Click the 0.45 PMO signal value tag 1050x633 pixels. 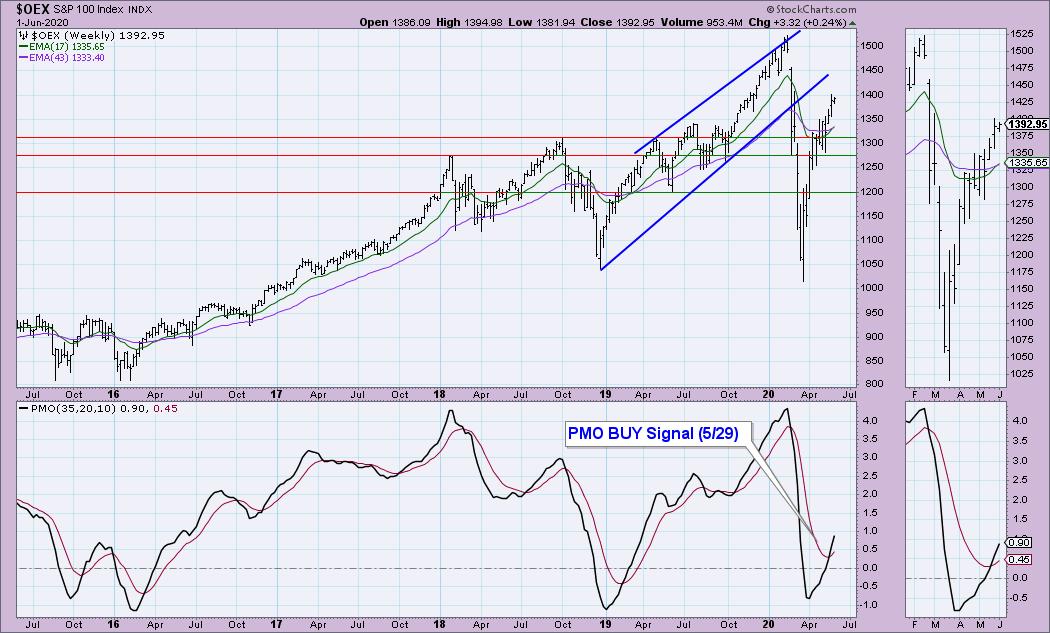click(x=1019, y=560)
